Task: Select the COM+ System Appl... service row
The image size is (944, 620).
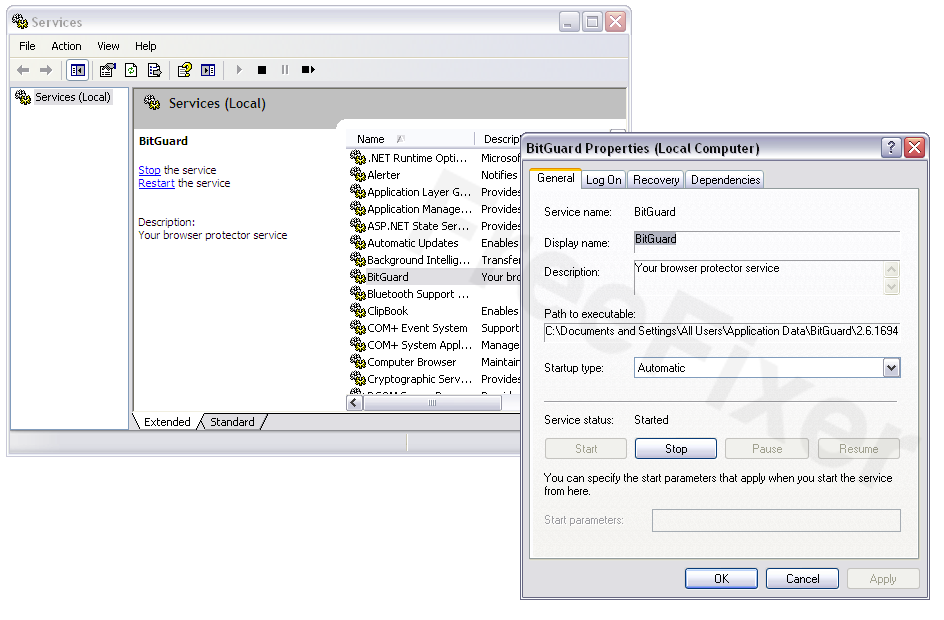Action: click(x=434, y=345)
